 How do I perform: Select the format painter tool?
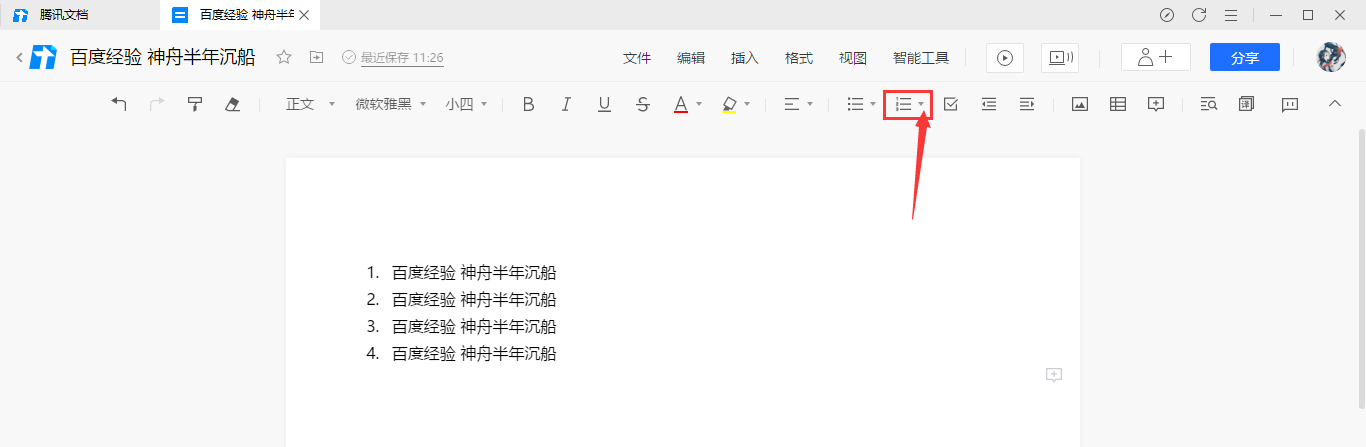coord(195,104)
